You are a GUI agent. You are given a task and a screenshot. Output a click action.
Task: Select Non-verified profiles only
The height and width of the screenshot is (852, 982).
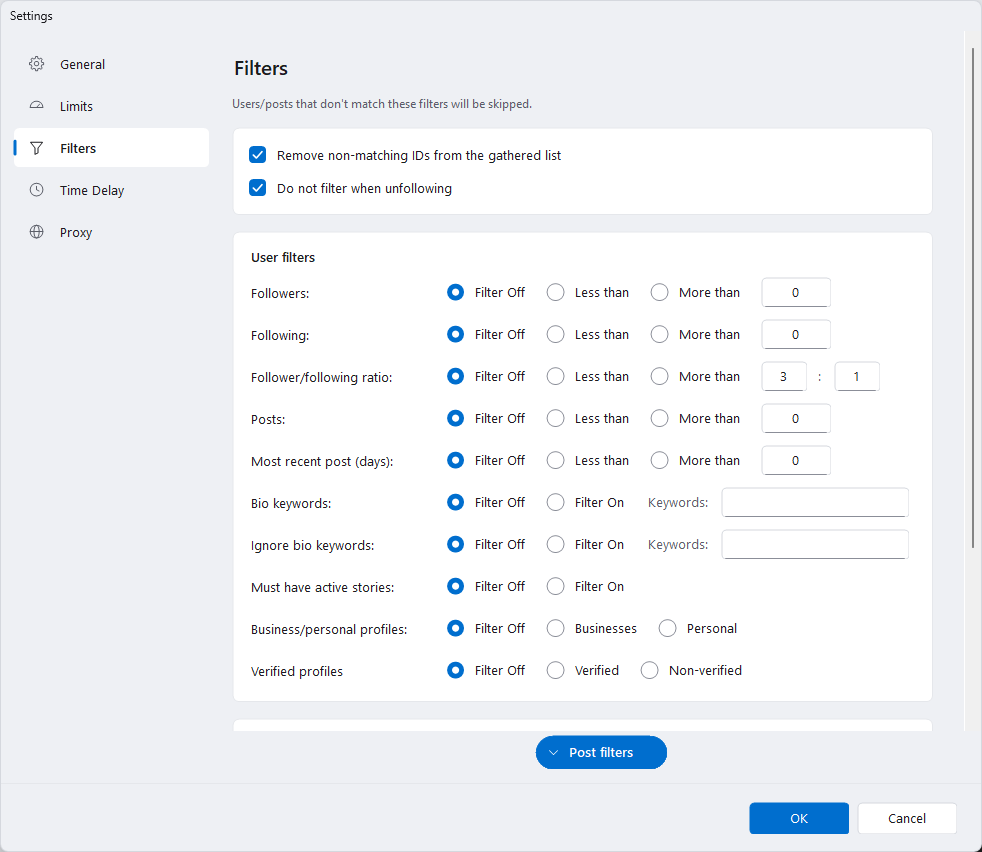(649, 670)
